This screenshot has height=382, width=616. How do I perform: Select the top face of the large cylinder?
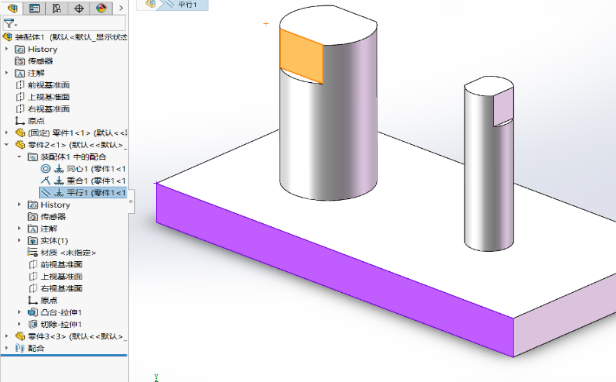328,24
